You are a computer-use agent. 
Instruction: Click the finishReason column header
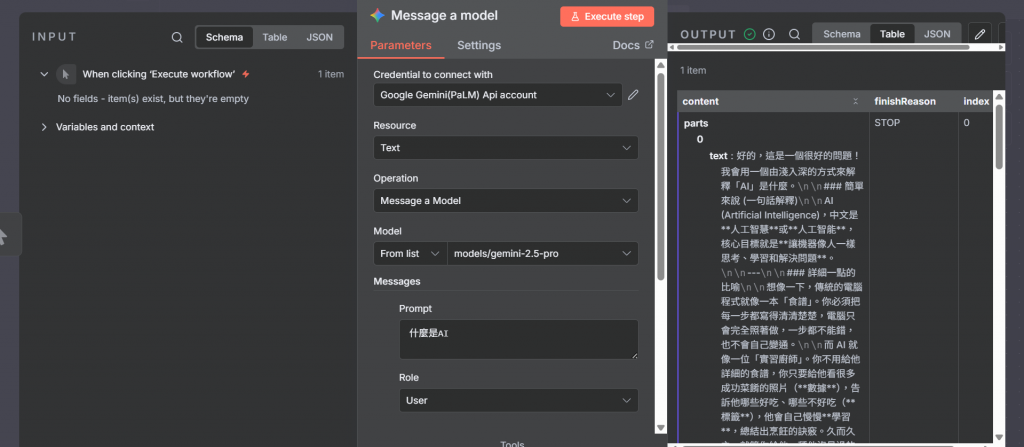click(x=913, y=101)
